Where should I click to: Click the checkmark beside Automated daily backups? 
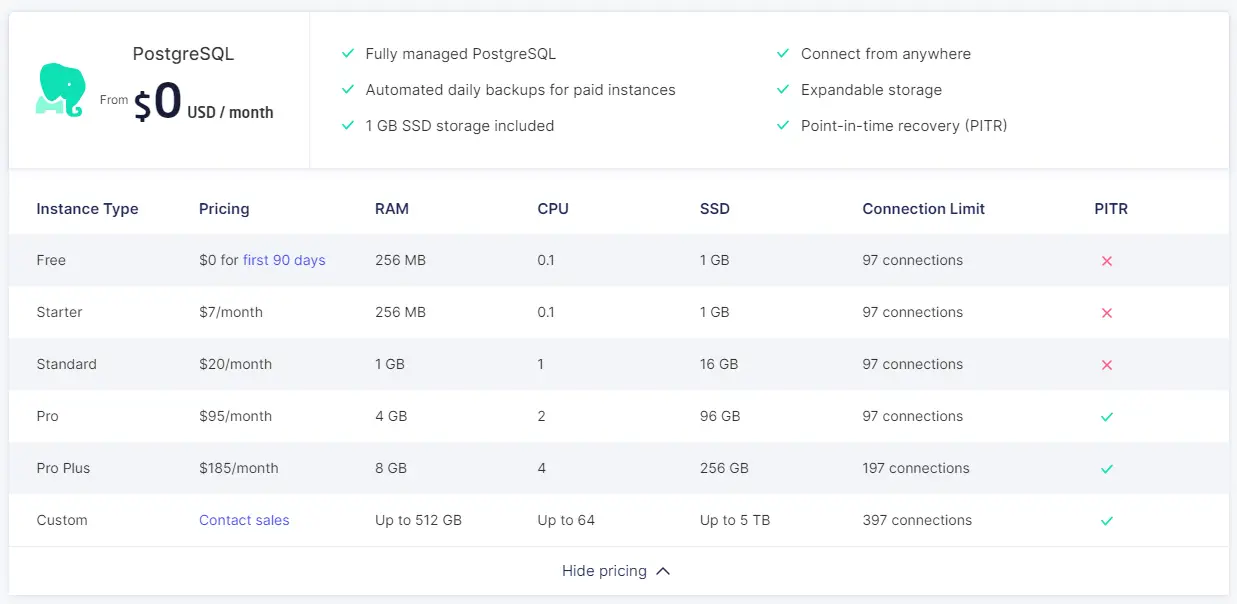348,90
